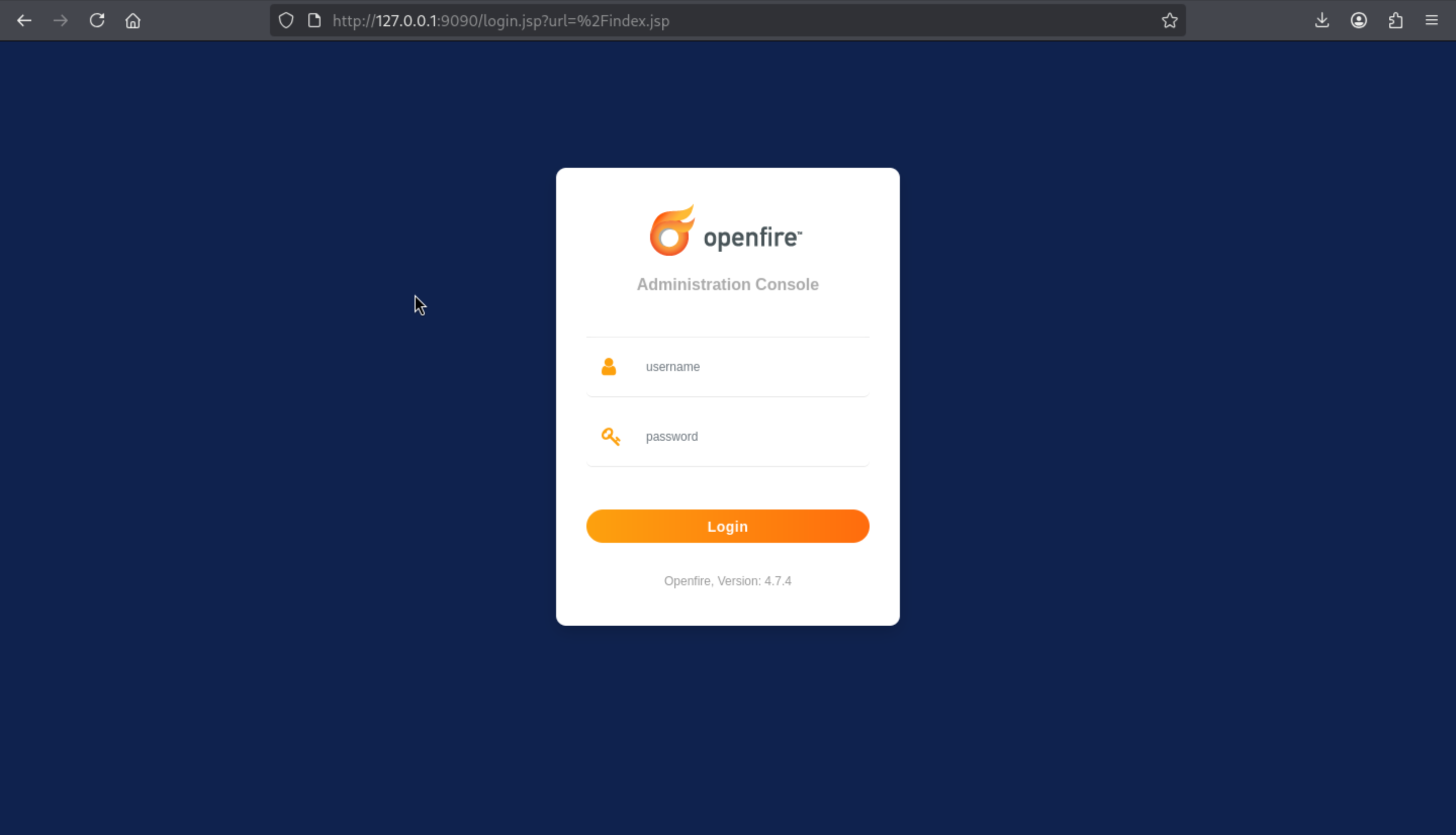Click the orange user silhouette icon
Viewport: 1456px width, 835px height.
pyautogui.click(x=608, y=366)
